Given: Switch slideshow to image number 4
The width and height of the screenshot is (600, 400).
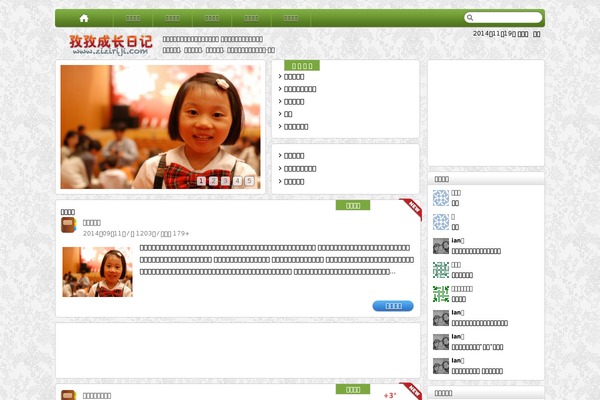Looking at the screenshot, I should (237, 181).
